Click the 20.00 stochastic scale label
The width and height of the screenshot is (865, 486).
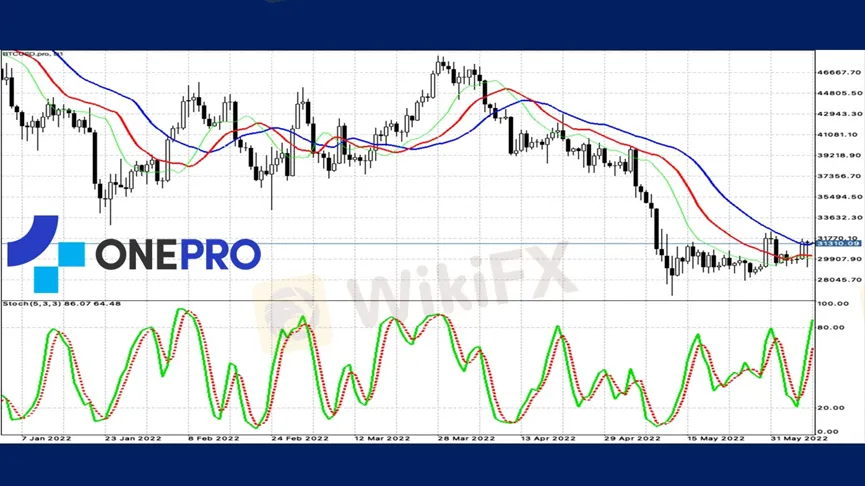tap(833, 408)
